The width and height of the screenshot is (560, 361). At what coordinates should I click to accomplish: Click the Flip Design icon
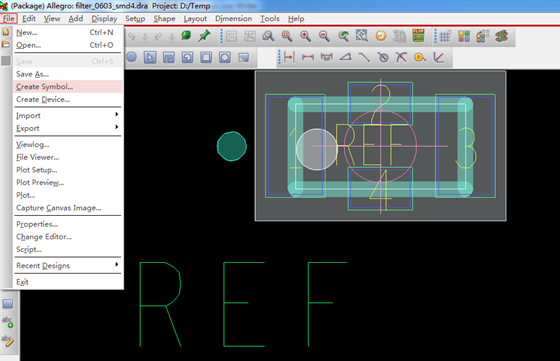pos(418,36)
